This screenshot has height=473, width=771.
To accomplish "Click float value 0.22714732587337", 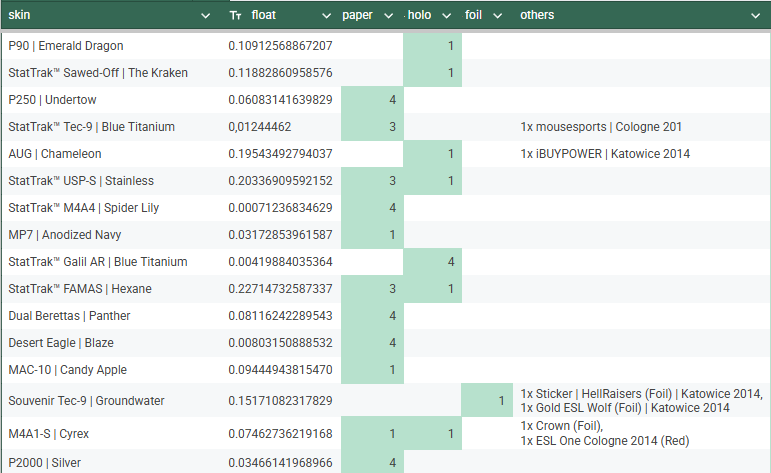I will (x=280, y=289).
